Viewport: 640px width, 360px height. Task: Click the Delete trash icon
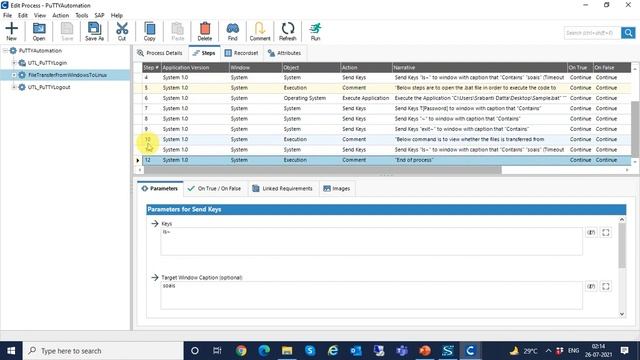tap(204, 31)
